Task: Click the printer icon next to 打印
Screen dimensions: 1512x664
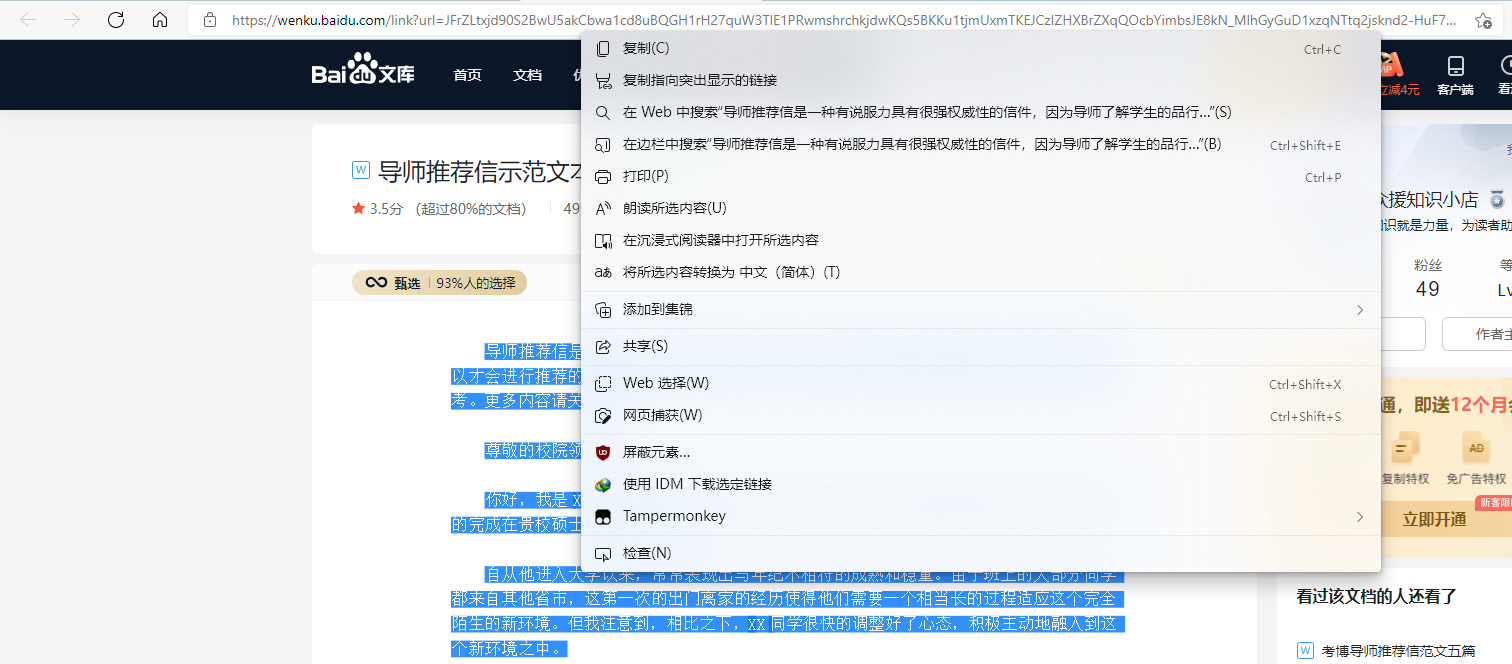Action: pyautogui.click(x=603, y=176)
